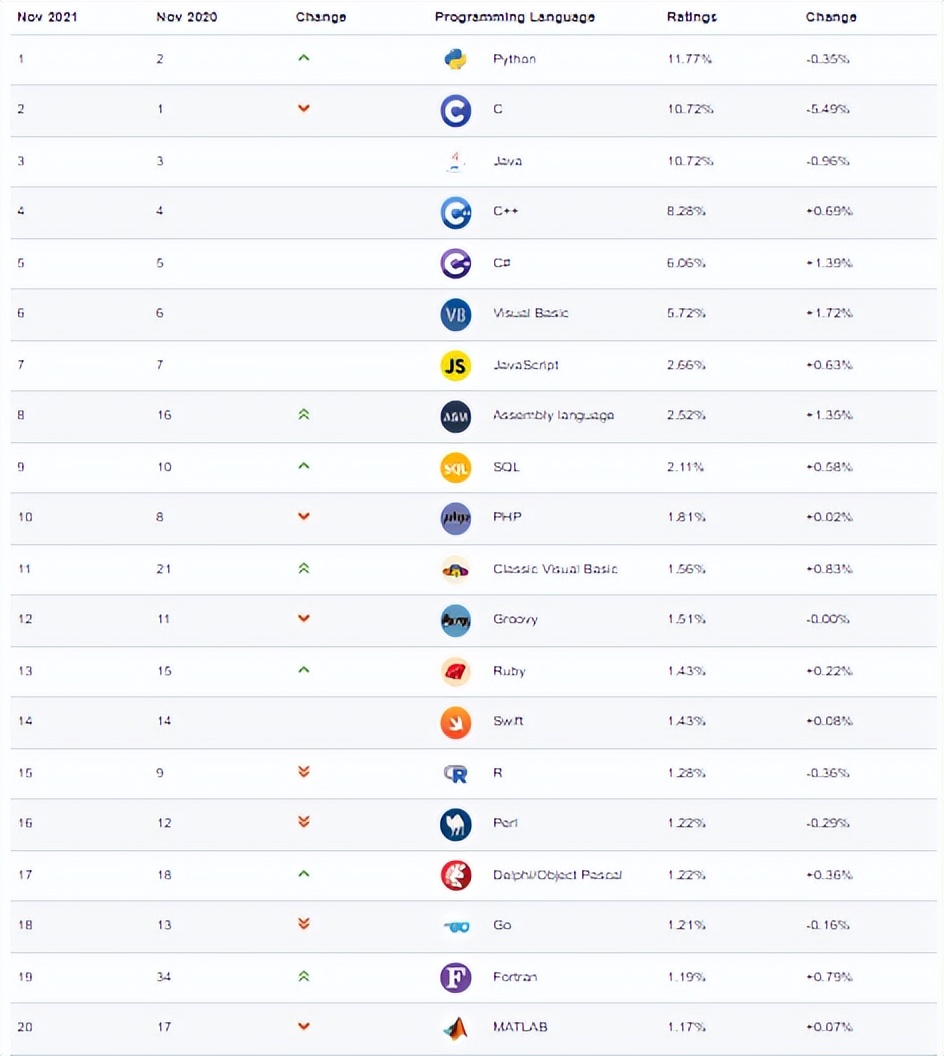Click the red down arrow in C row
The image size is (944, 1056).
click(304, 108)
